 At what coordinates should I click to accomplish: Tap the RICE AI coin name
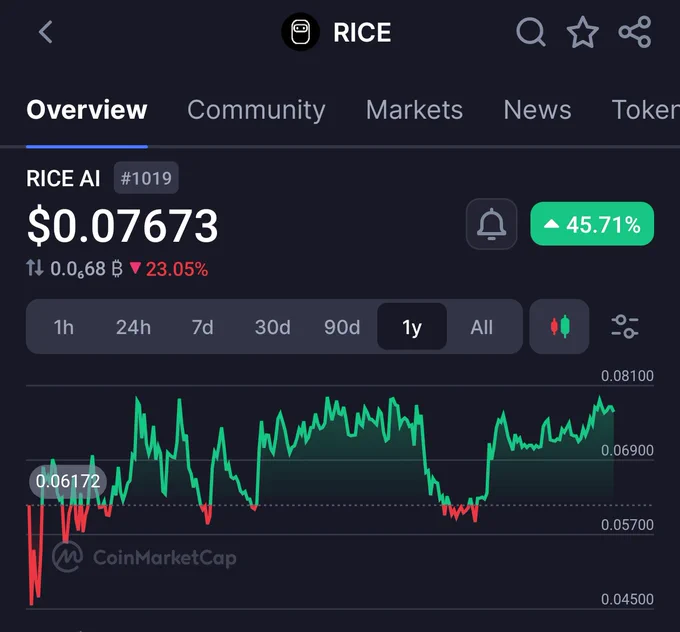coord(63,178)
